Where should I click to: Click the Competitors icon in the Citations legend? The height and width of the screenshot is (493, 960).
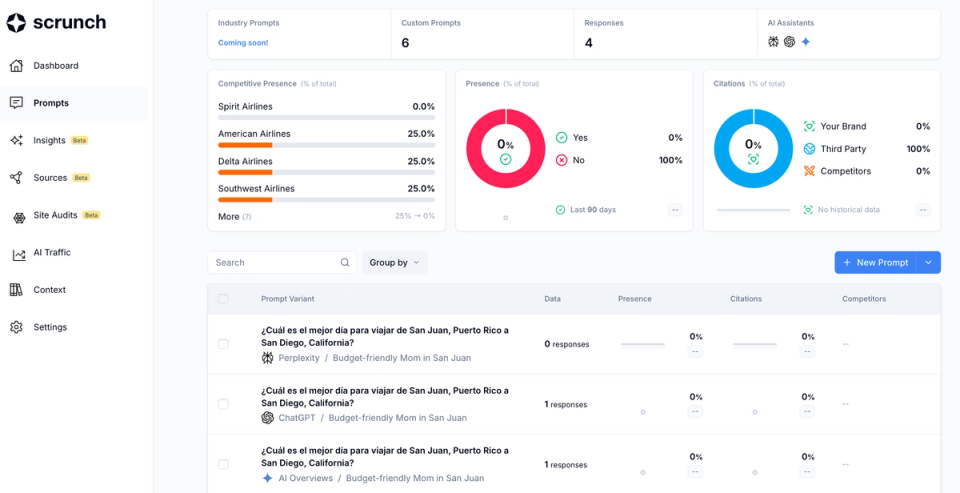pyautogui.click(x=809, y=171)
